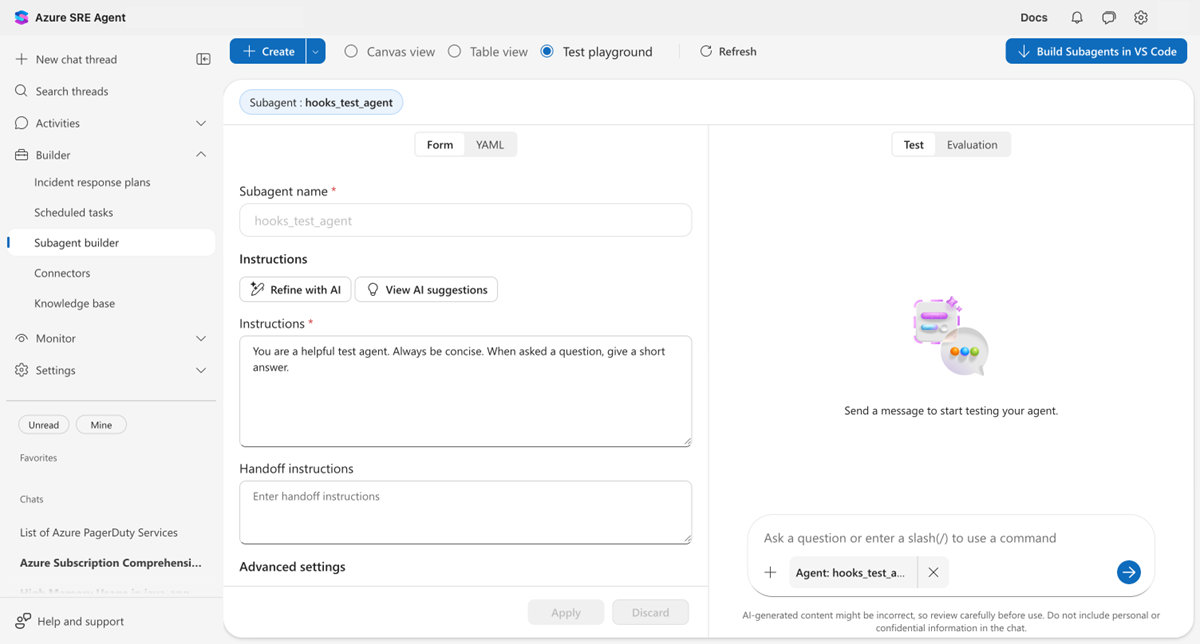Image resolution: width=1200 pixels, height=644 pixels.
Task: Click Refine with AI button
Action: tap(293, 290)
